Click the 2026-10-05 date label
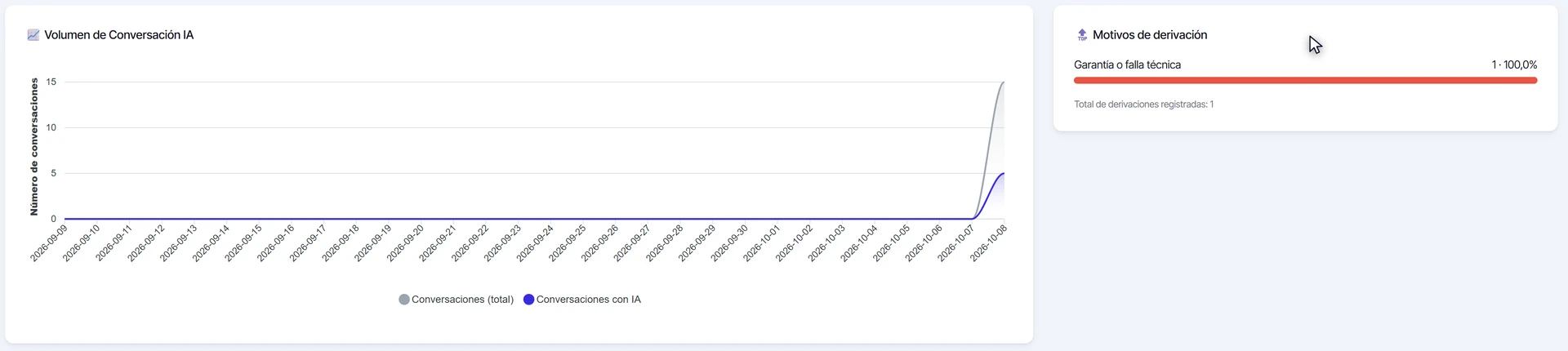Image resolution: width=1568 pixels, height=351 pixels. click(892, 243)
